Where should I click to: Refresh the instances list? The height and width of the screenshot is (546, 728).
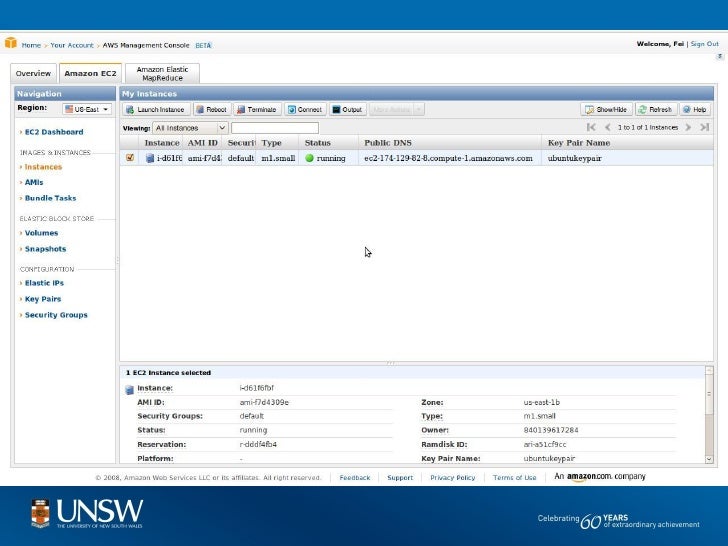[656, 110]
